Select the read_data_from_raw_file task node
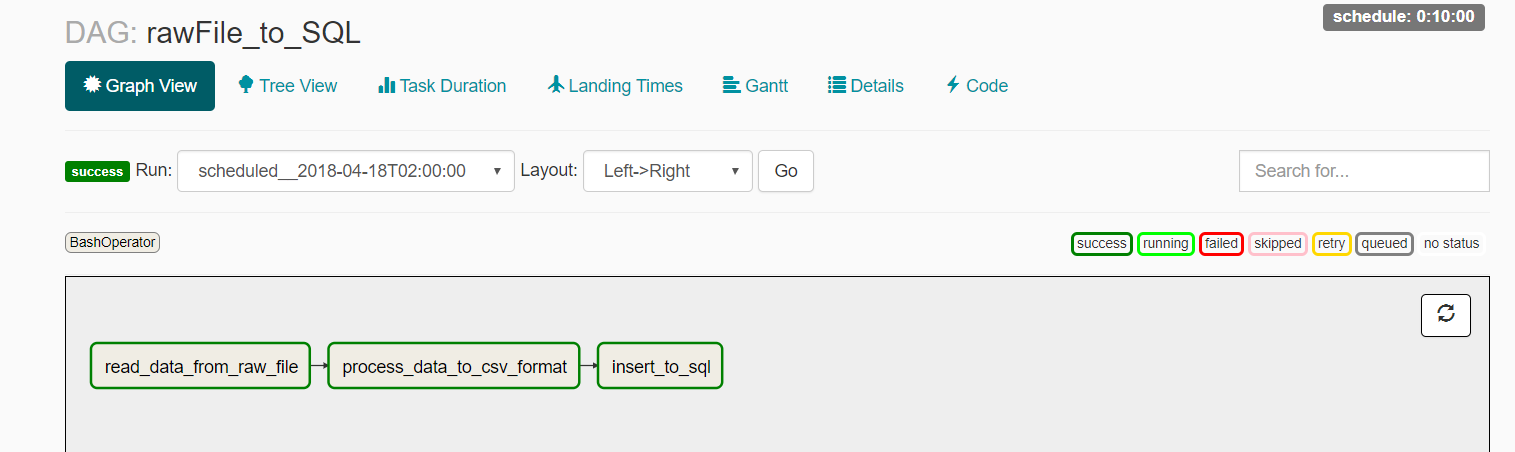Screen dimensions: 1515x452 tap(201, 367)
